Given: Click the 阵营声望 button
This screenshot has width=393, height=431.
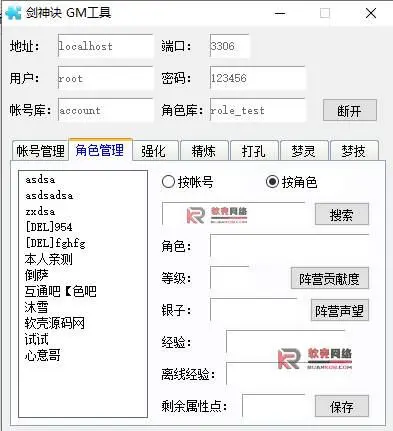Looking at the screenshot, I should [340, 310].
